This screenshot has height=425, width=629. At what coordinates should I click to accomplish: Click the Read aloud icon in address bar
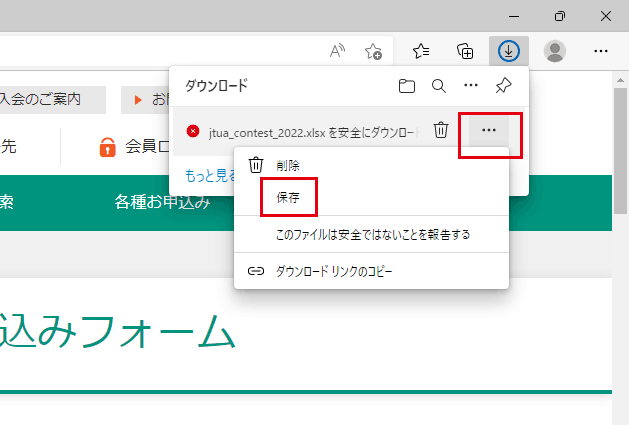click(x=337, y=51)
